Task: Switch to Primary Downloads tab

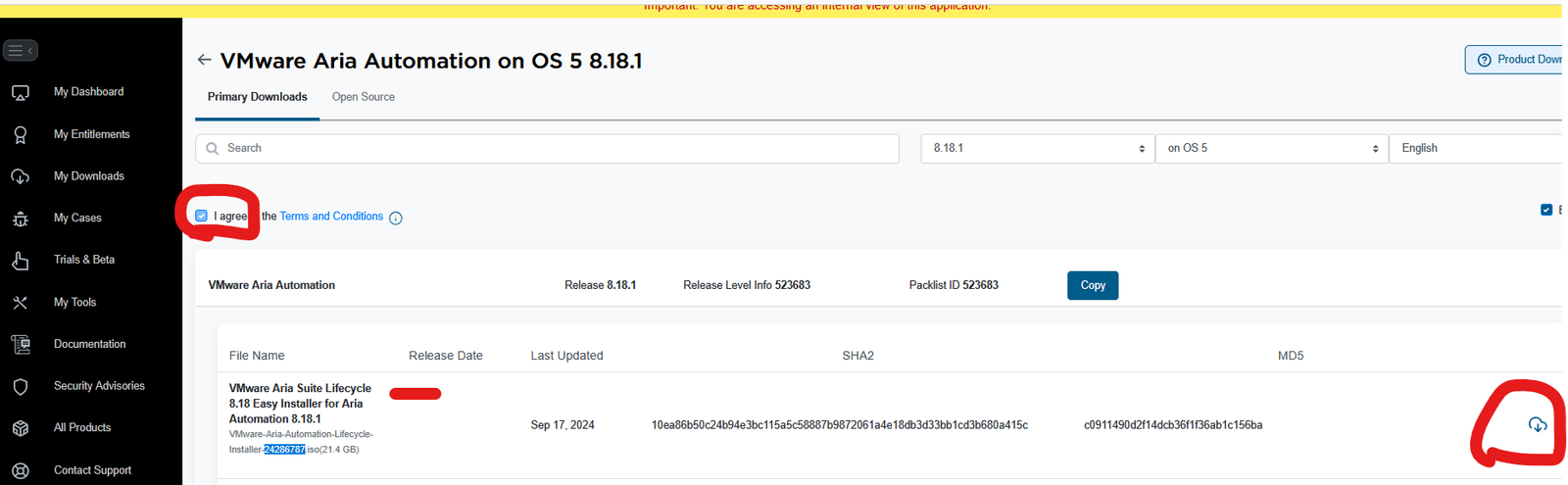Action: tap(258, 97)
